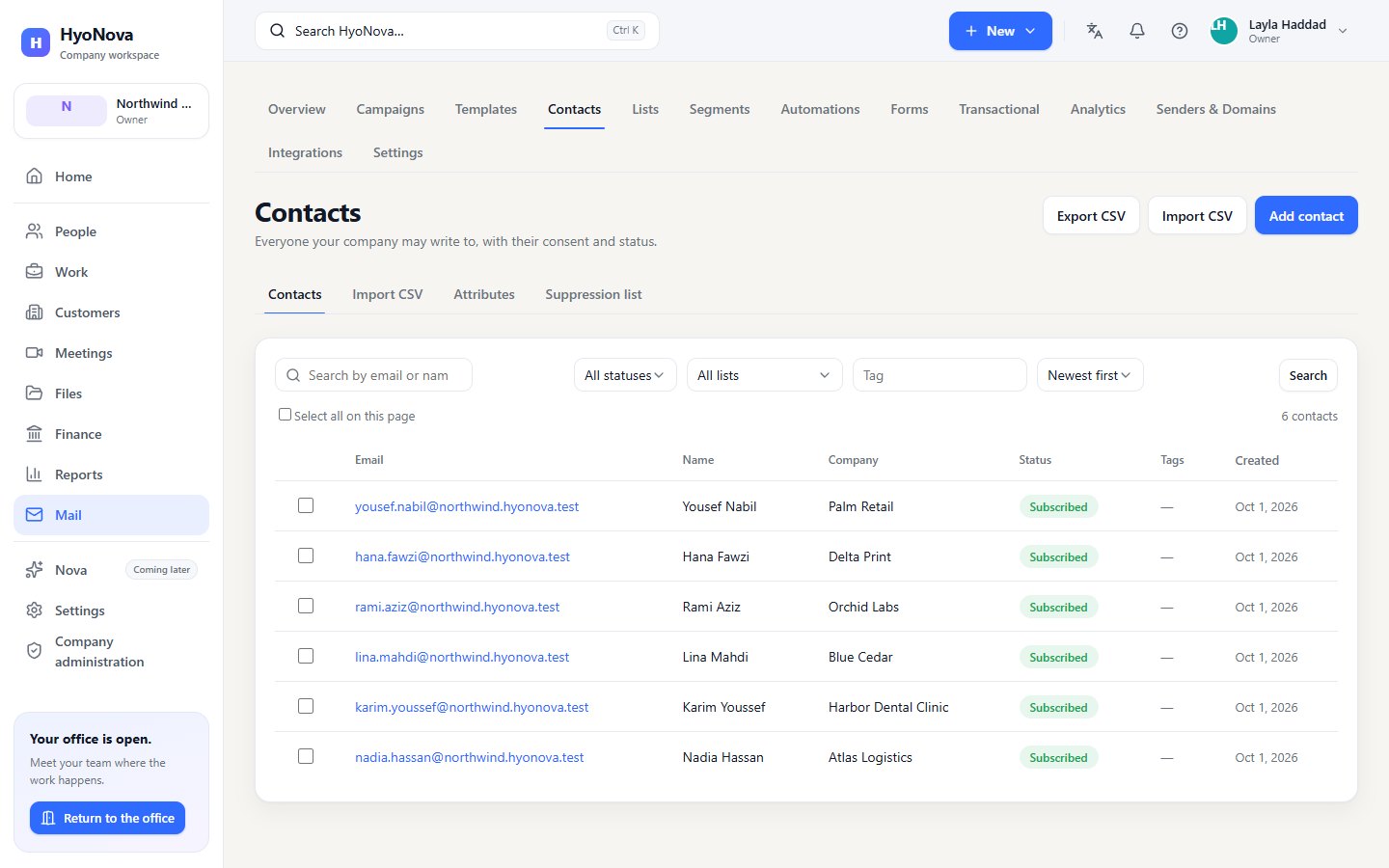Check the Select all on this page box
Screen dimensions: 1389x868
coord(285,415)
